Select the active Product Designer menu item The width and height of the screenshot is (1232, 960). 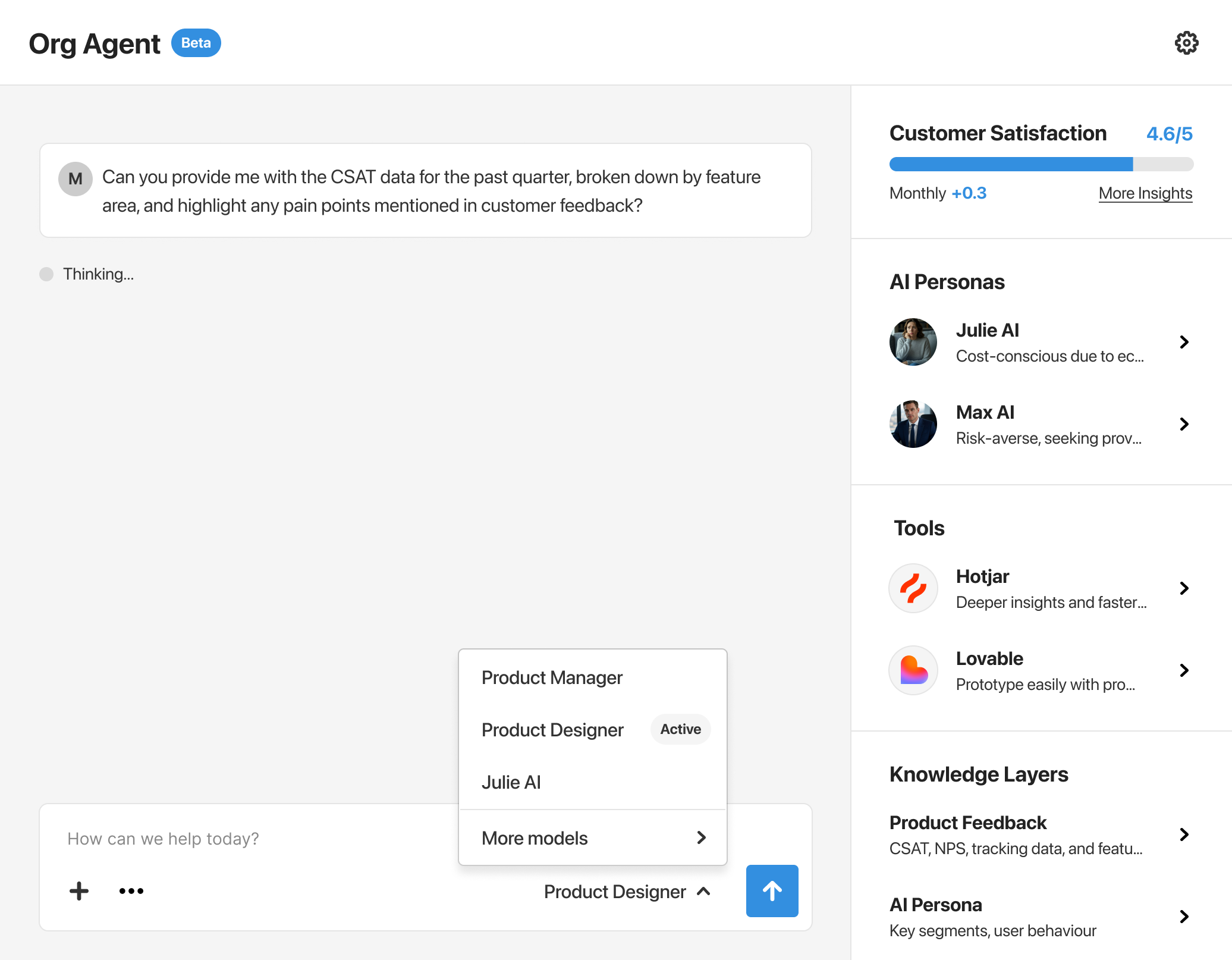(x=552, y=730)
